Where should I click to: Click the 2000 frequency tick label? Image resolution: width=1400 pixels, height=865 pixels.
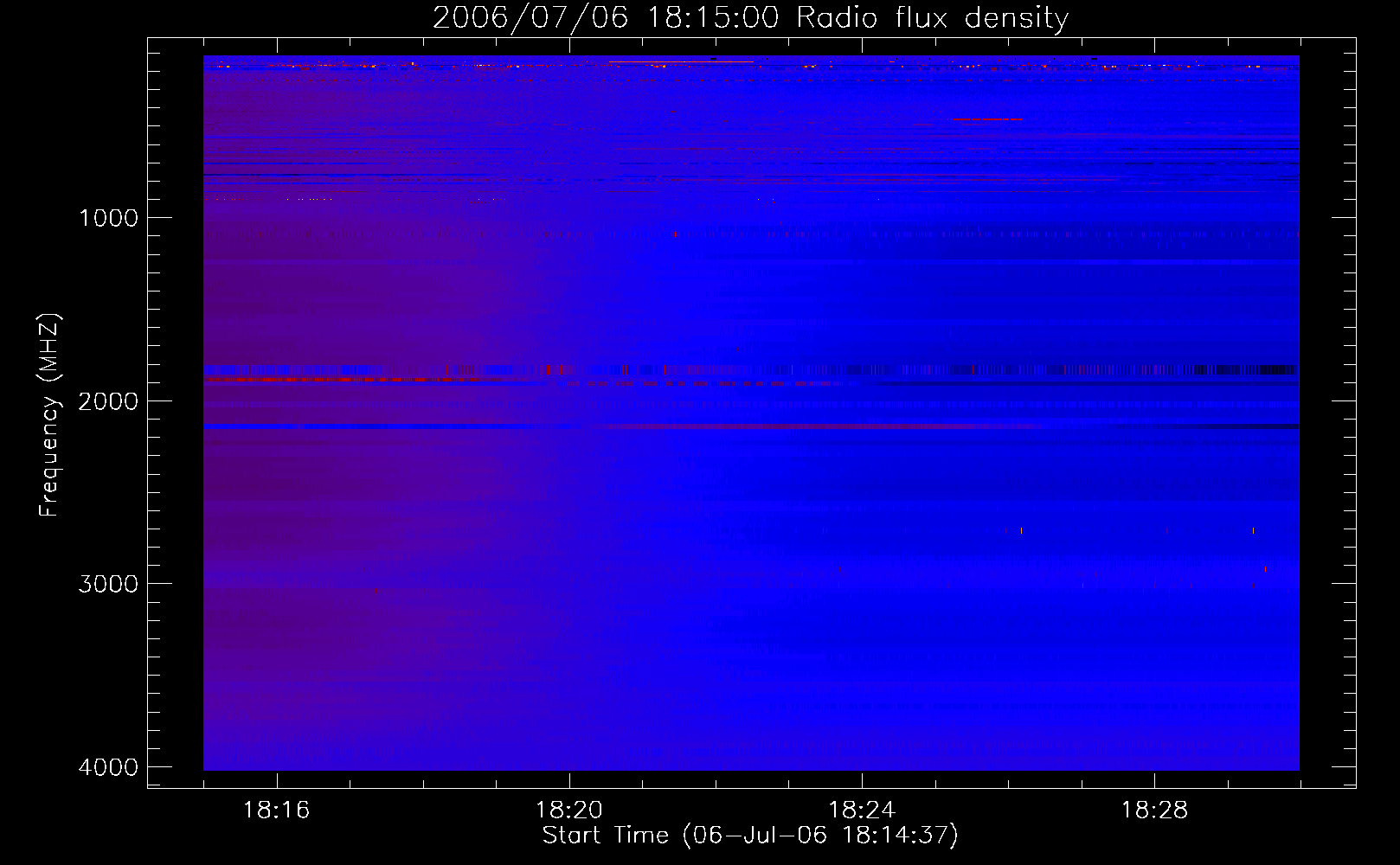tap(108, 401)
